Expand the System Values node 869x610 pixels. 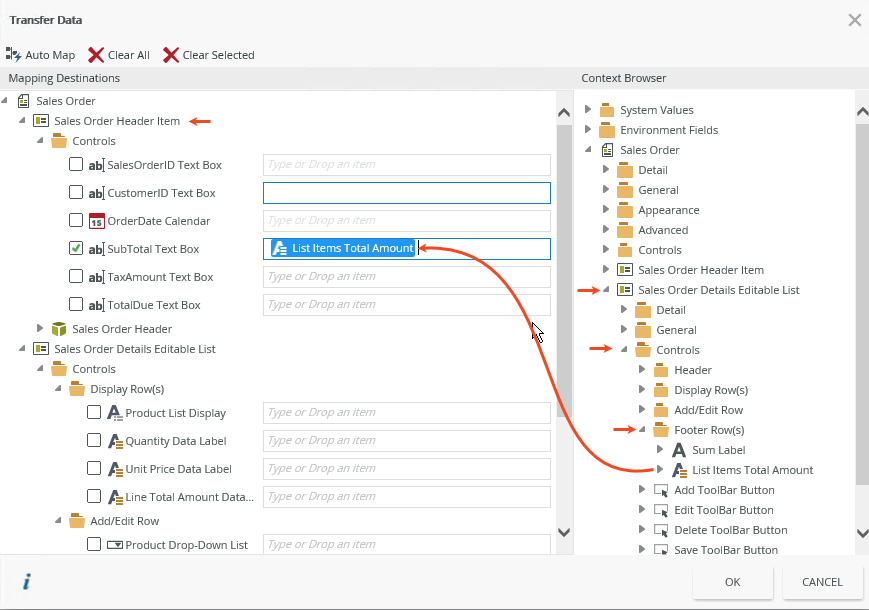588,110
